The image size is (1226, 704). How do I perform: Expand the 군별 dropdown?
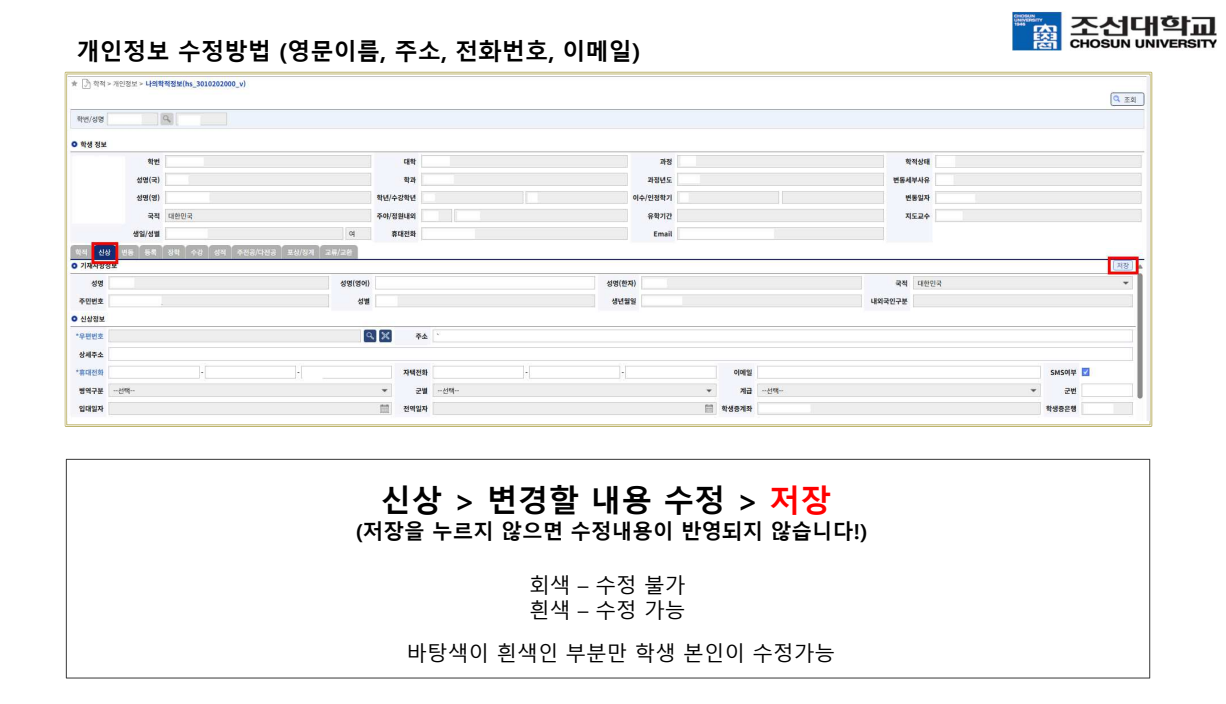coord(575,390)
